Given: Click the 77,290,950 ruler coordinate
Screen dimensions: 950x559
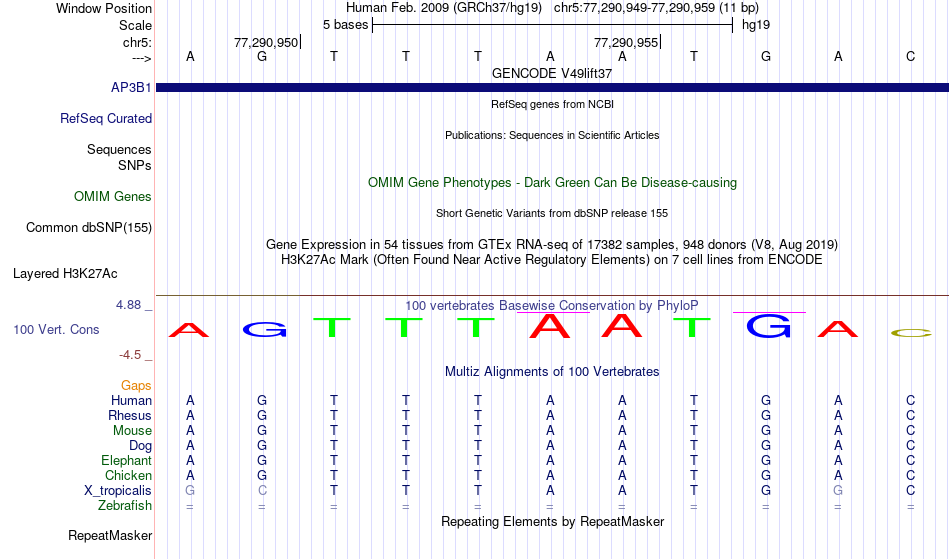Looking at the screenshot, I should point(266,42).
